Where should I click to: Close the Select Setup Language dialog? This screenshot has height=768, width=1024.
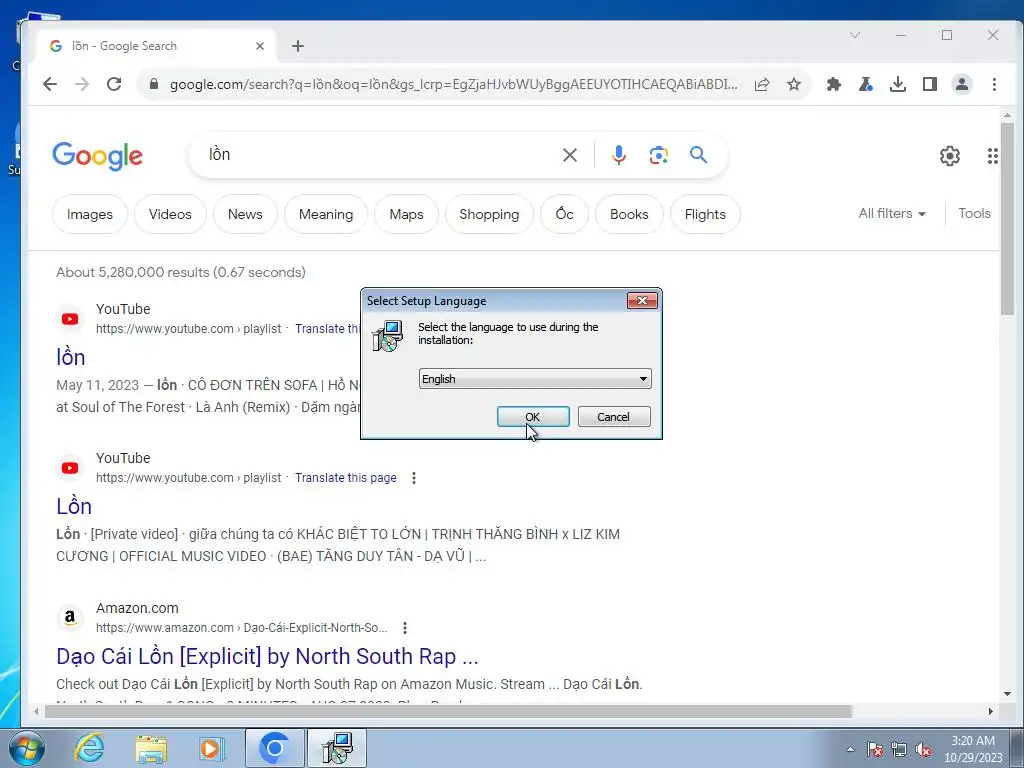pos(642,300)
